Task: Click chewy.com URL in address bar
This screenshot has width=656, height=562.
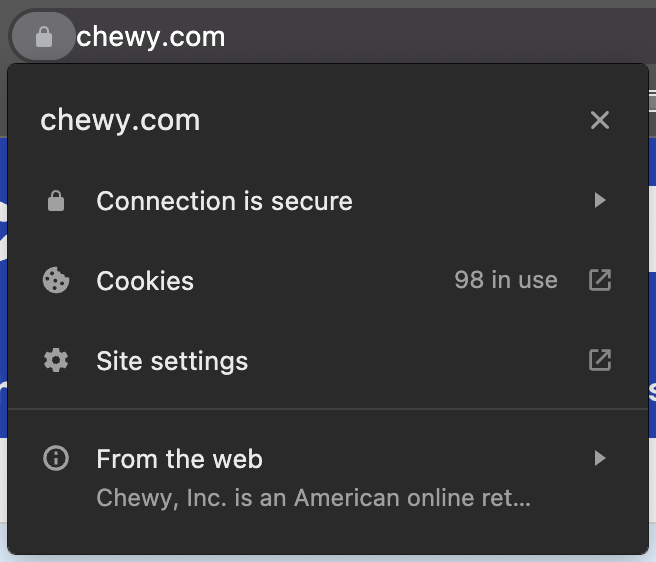Action: 151,37
